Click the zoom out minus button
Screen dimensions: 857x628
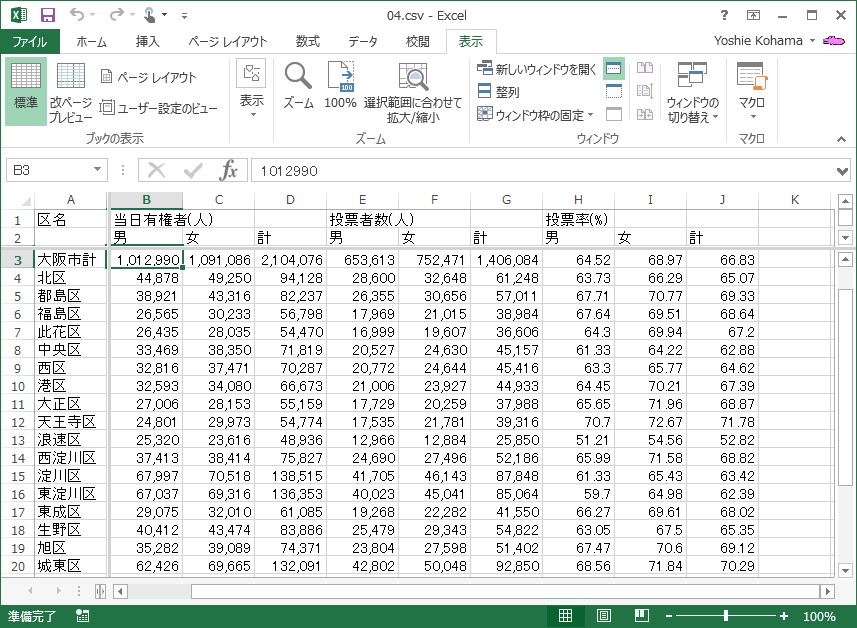[668, 617]
